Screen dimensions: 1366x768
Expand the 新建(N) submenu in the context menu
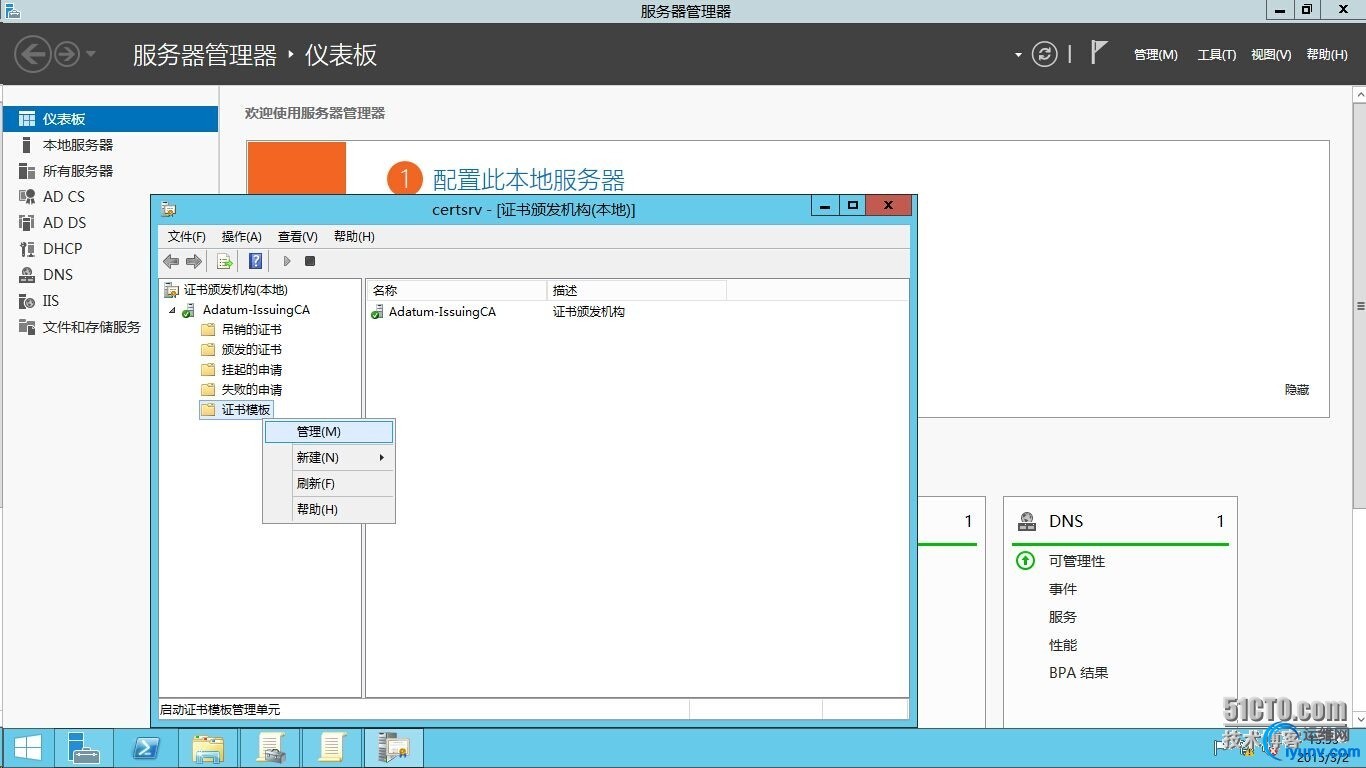point(329,458)
